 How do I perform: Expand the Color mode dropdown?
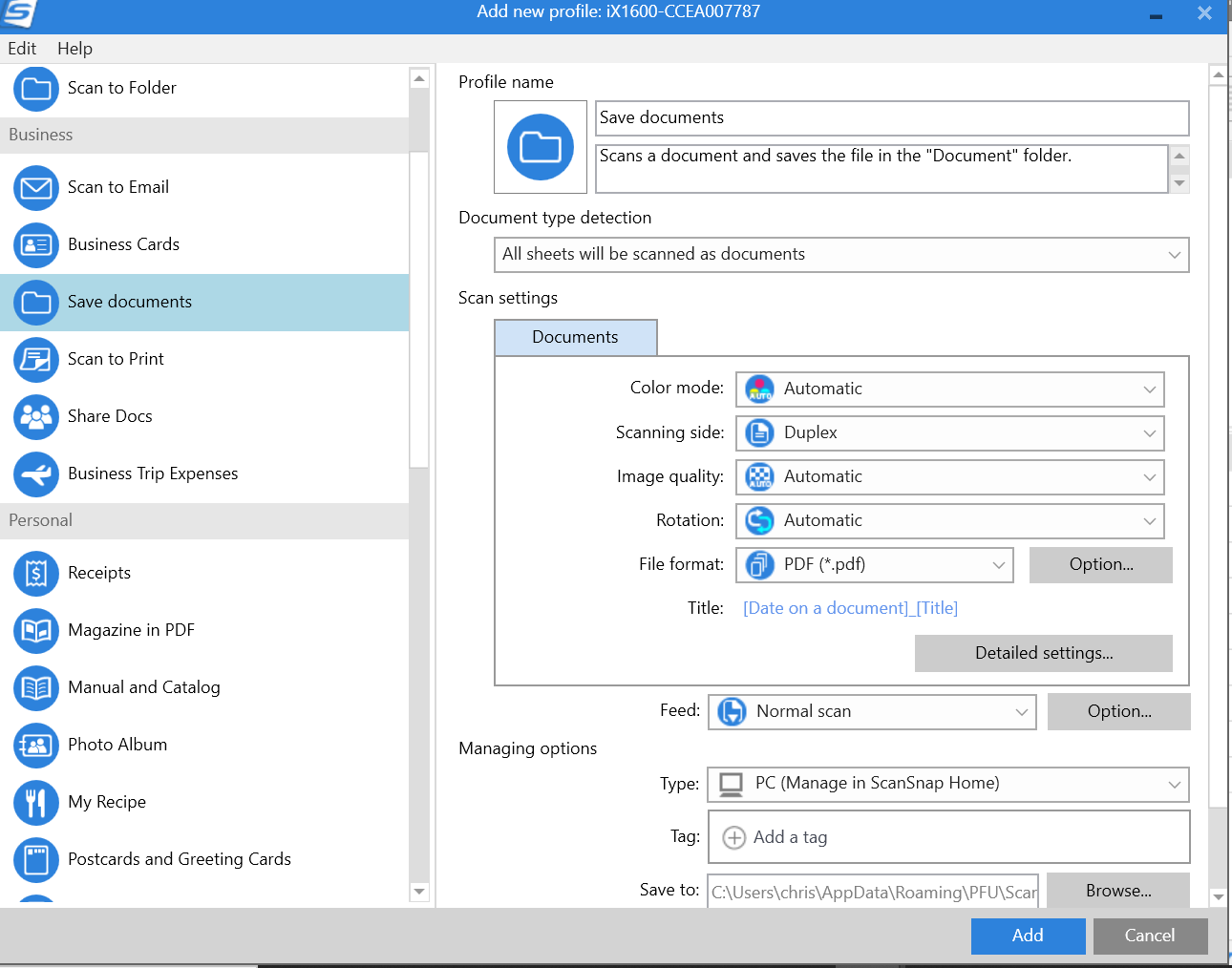[x=950, y=389]
